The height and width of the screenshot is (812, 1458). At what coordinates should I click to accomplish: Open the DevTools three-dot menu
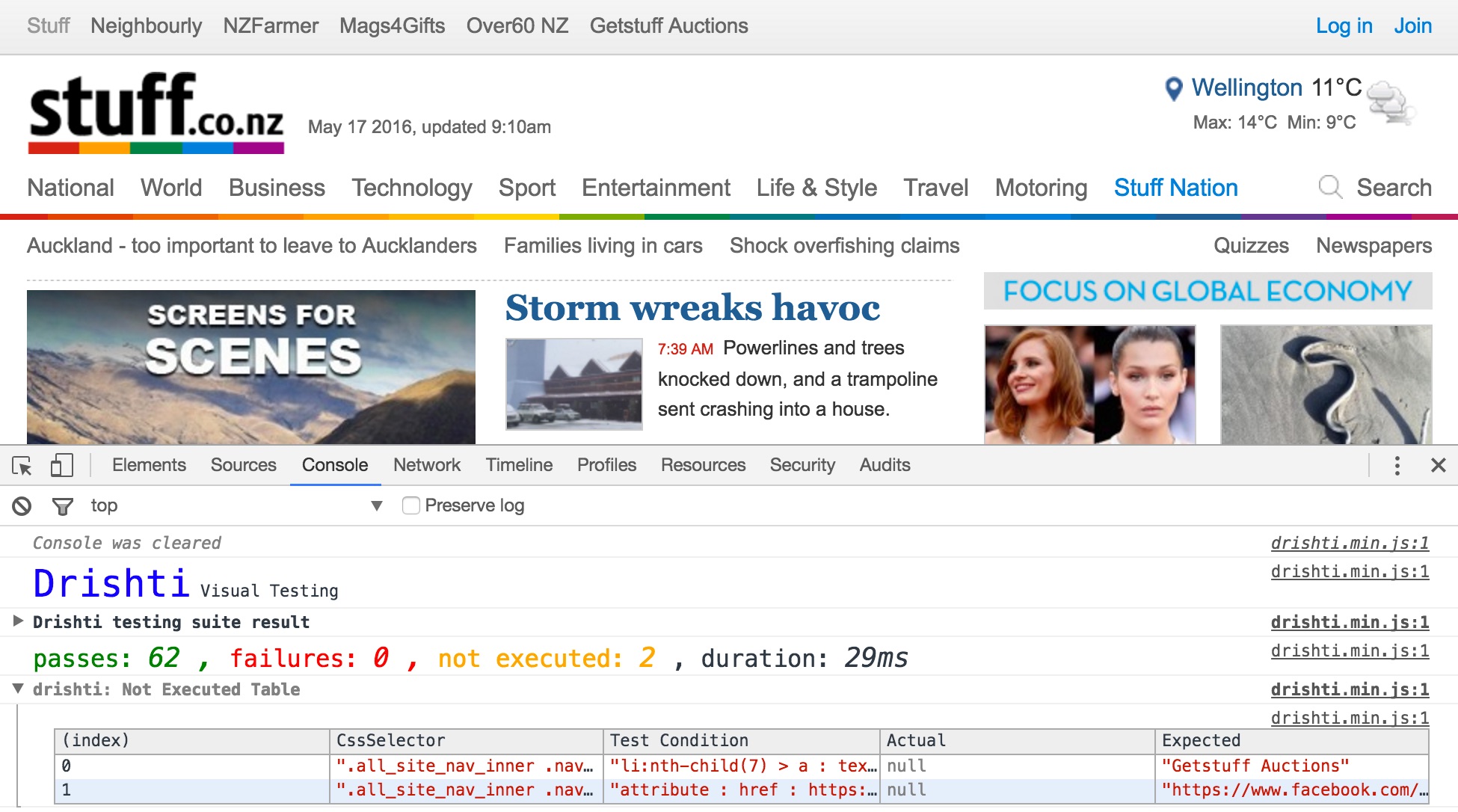(x=1397, y=466)
